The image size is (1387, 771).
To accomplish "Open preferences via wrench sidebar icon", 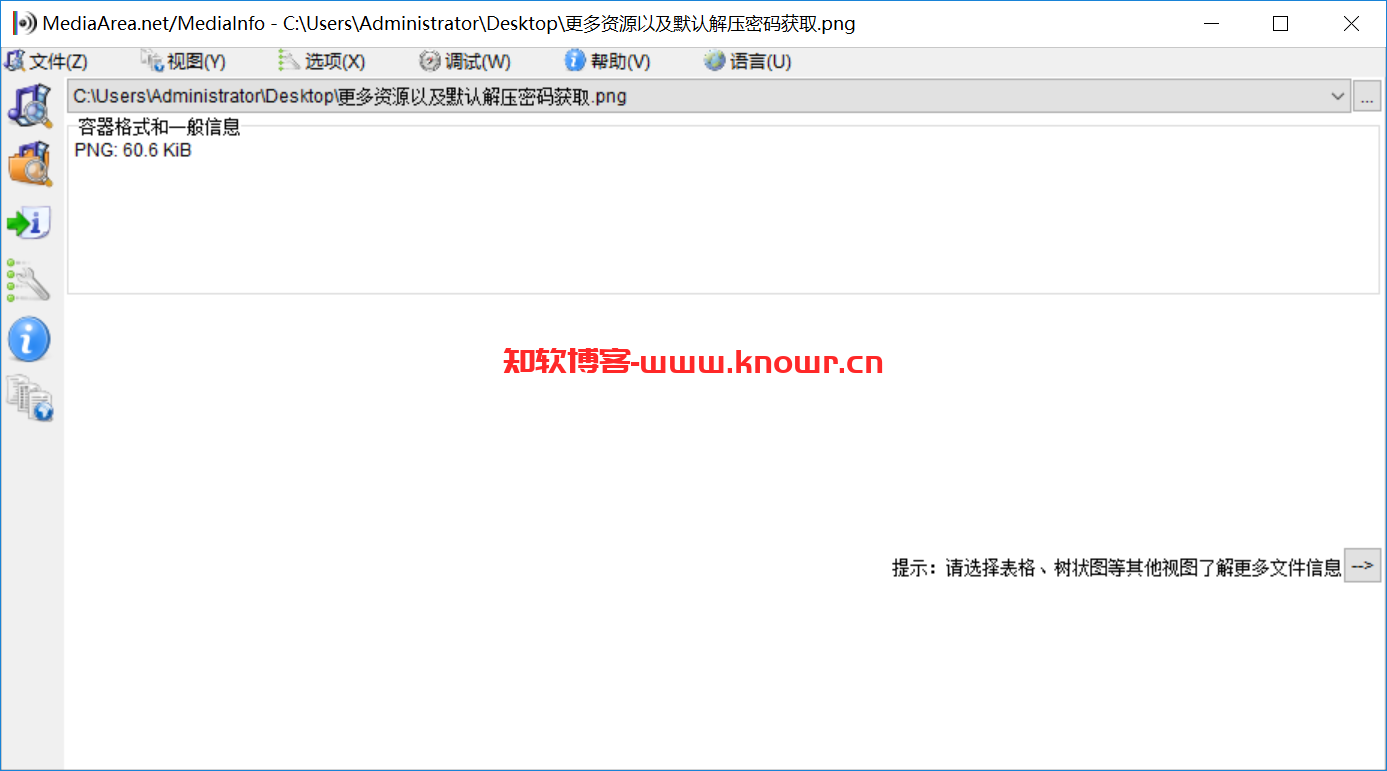I will (x=29, y=282).
